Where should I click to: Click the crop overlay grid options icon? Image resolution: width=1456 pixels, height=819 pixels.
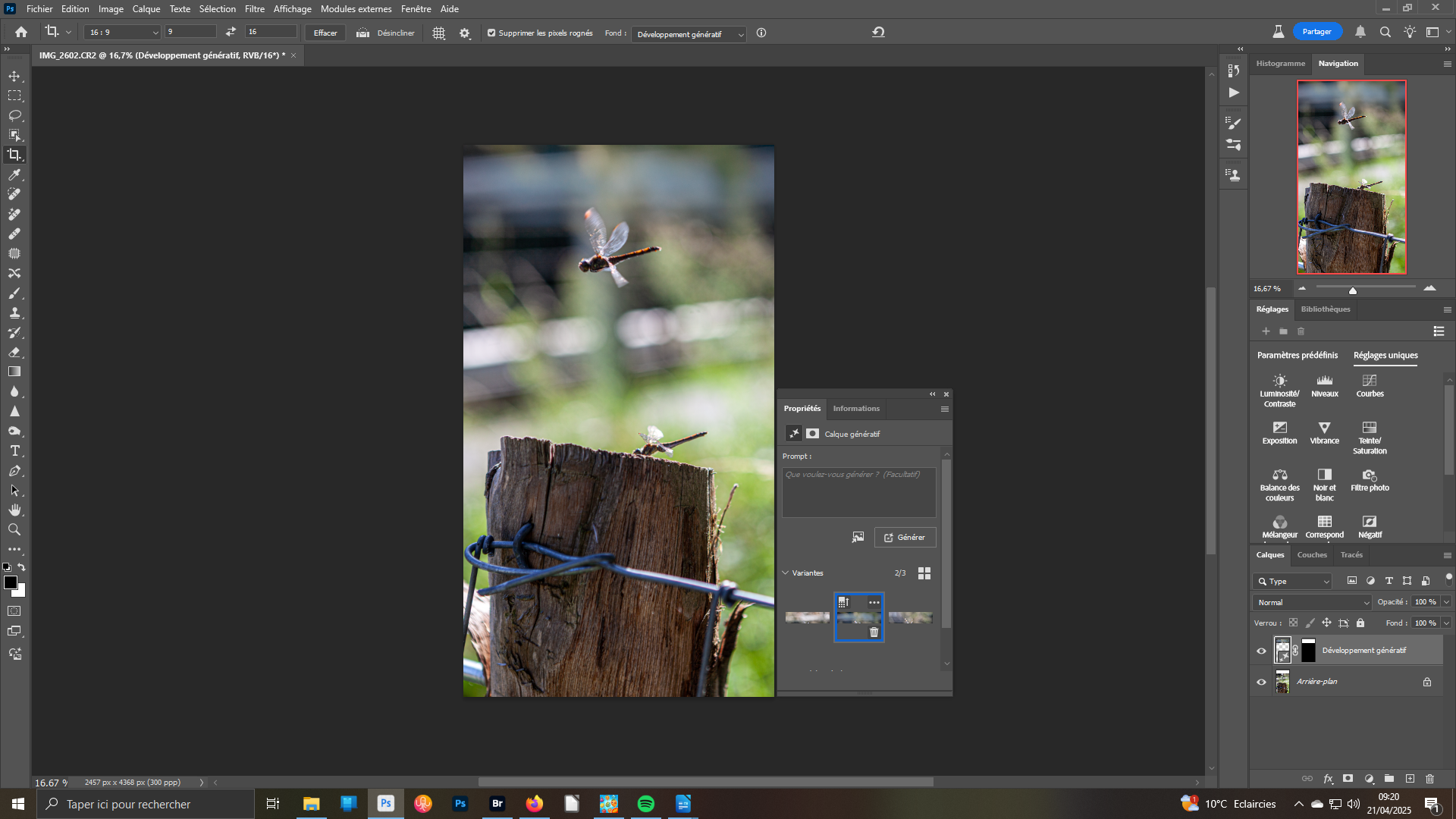[x=438, y=33]
